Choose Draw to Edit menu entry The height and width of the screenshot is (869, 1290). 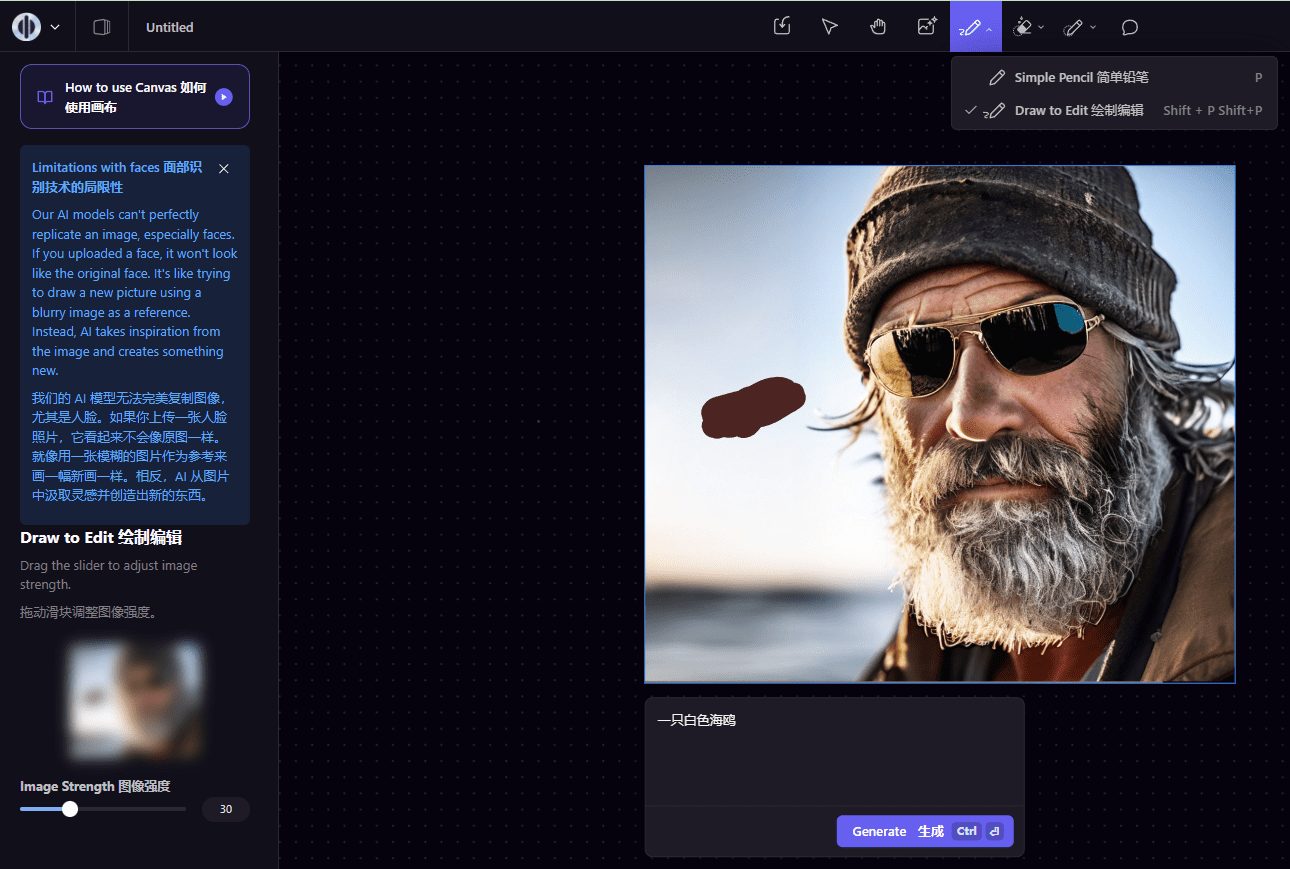(1114, 110)
